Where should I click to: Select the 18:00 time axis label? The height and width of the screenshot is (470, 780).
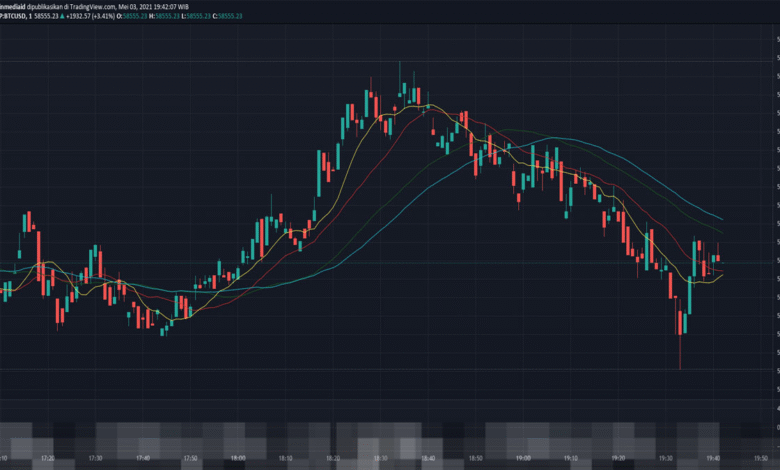tap(238, 458)
